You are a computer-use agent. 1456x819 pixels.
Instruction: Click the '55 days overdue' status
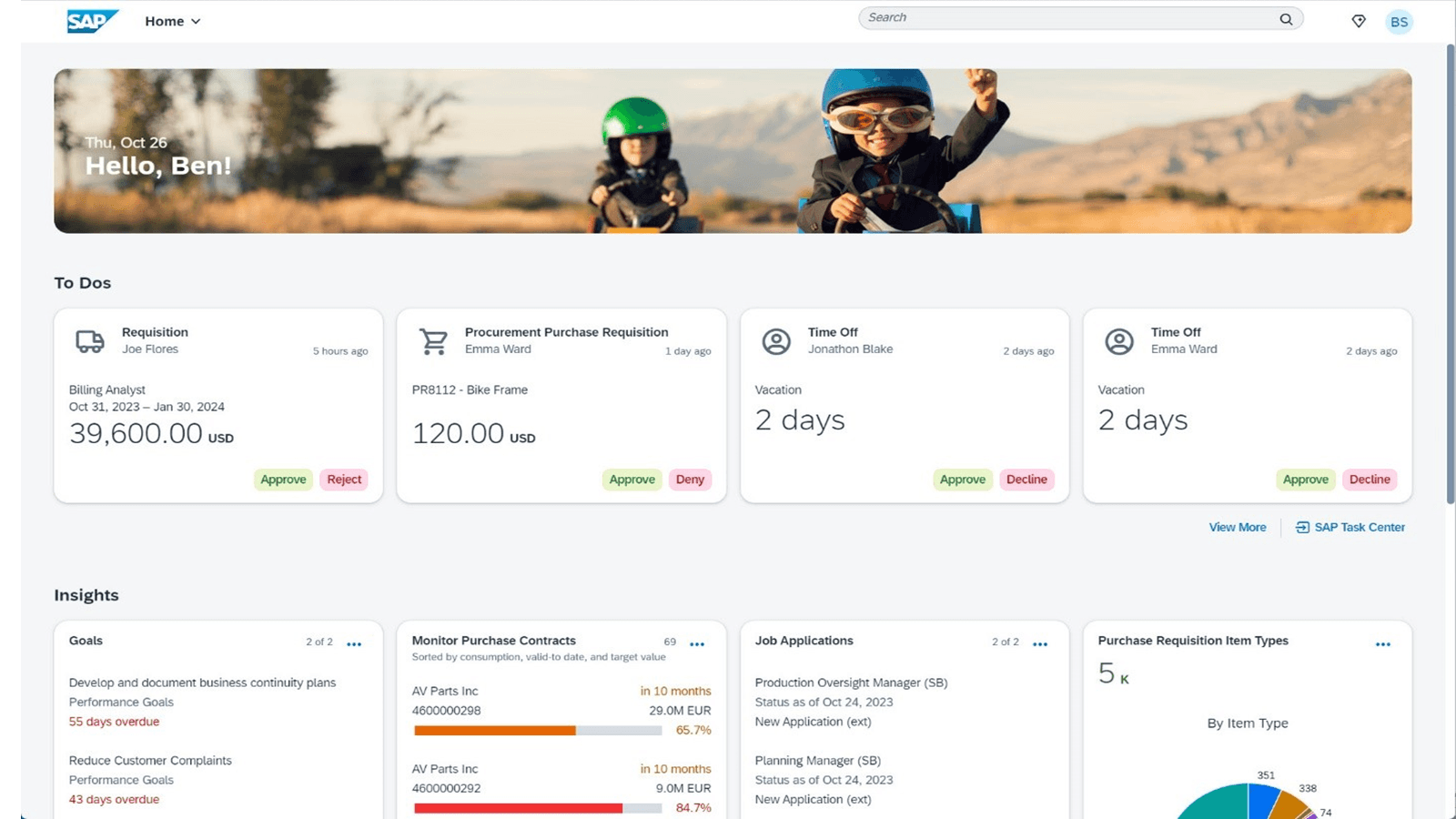pos(114,722)
